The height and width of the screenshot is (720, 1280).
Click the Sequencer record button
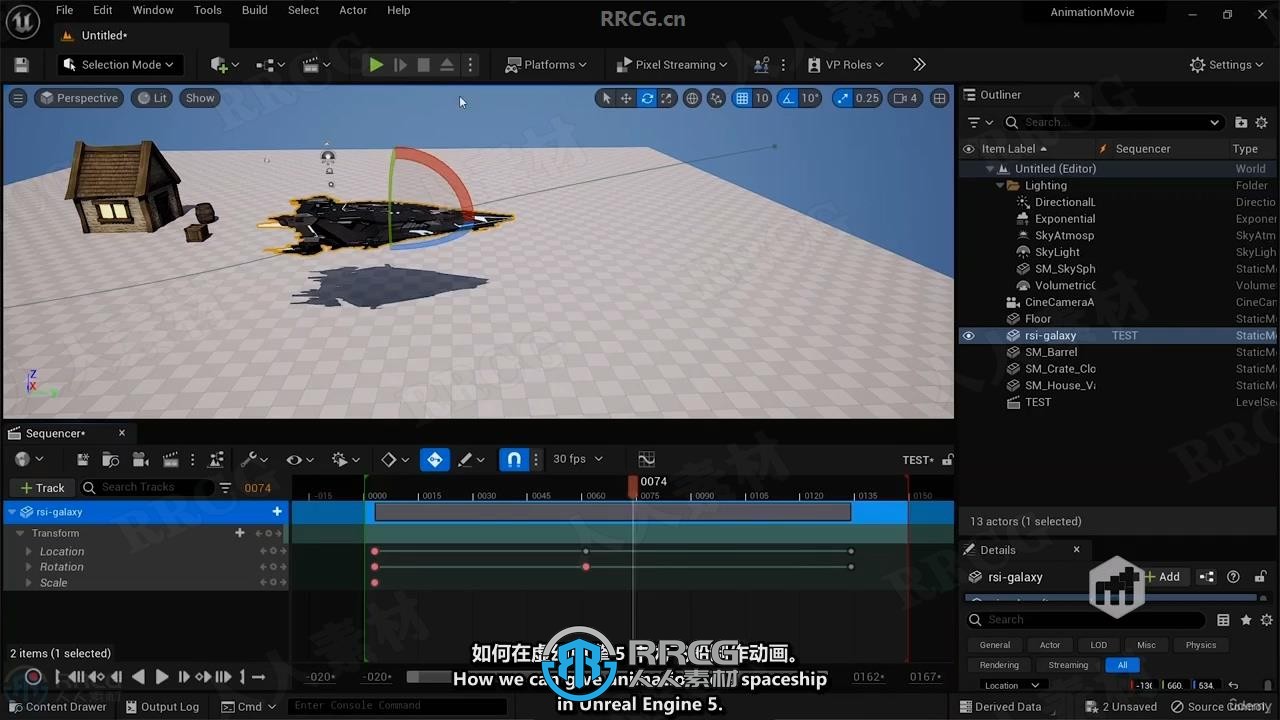point(33,677)
